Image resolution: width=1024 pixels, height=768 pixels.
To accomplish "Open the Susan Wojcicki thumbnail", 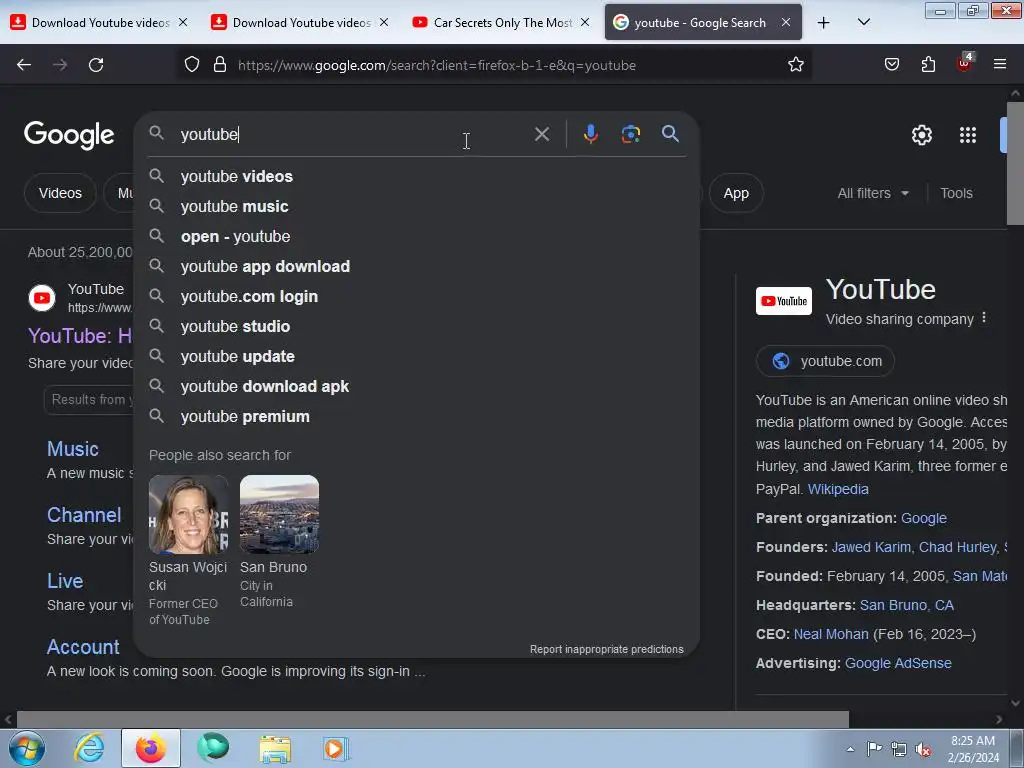I will click(189, 515).
